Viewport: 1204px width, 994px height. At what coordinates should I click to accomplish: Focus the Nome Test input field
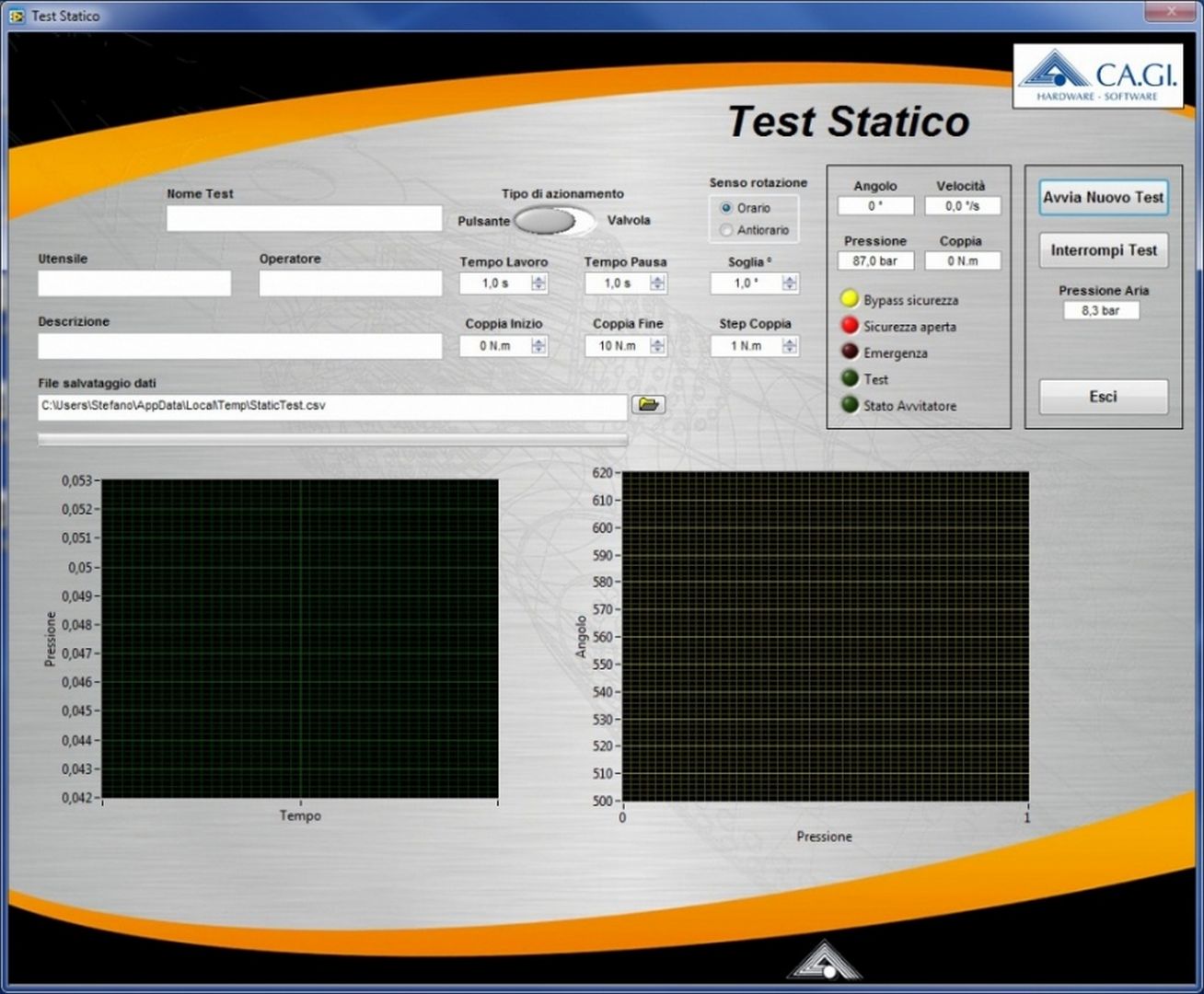[x=304, y=218]
